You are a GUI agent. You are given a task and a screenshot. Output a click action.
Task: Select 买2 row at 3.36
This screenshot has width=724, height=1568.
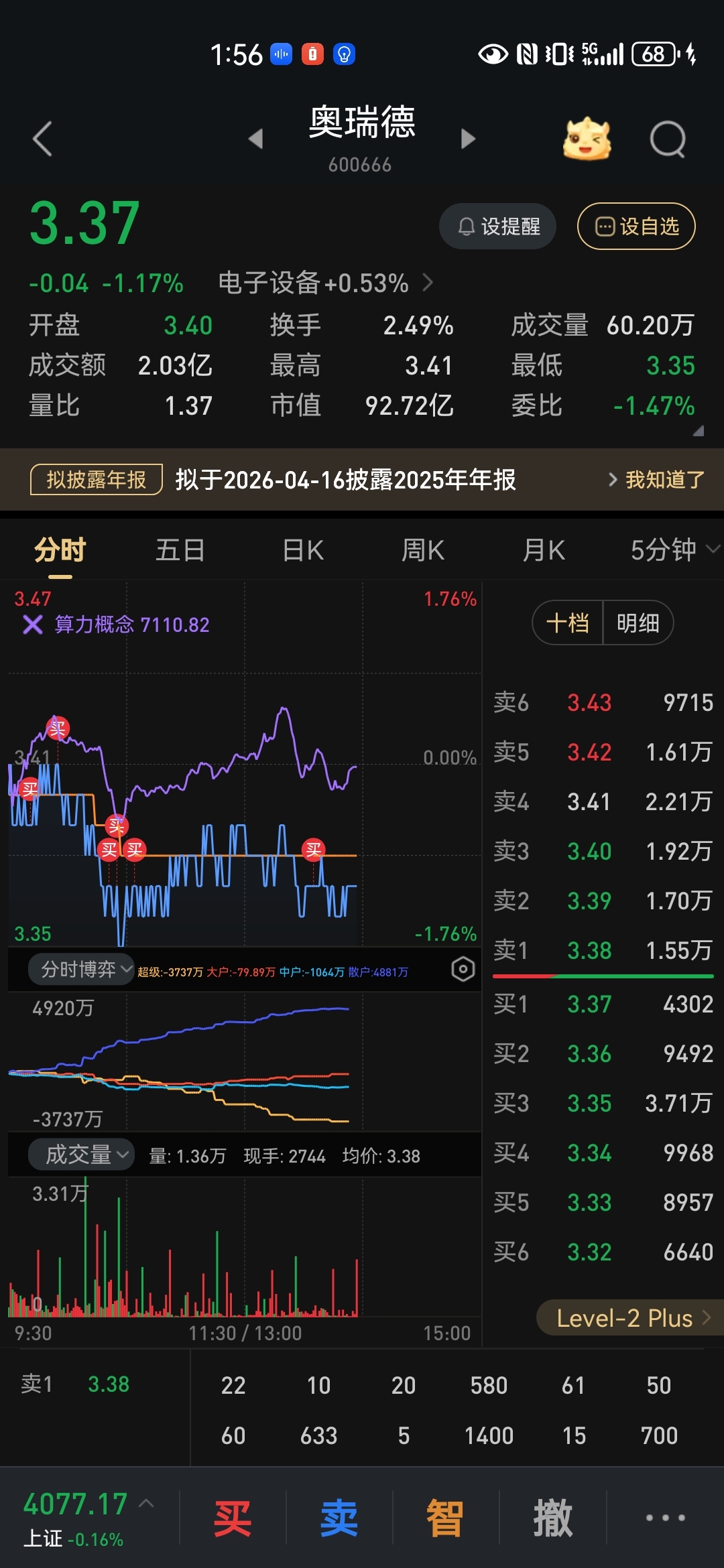603,1053
